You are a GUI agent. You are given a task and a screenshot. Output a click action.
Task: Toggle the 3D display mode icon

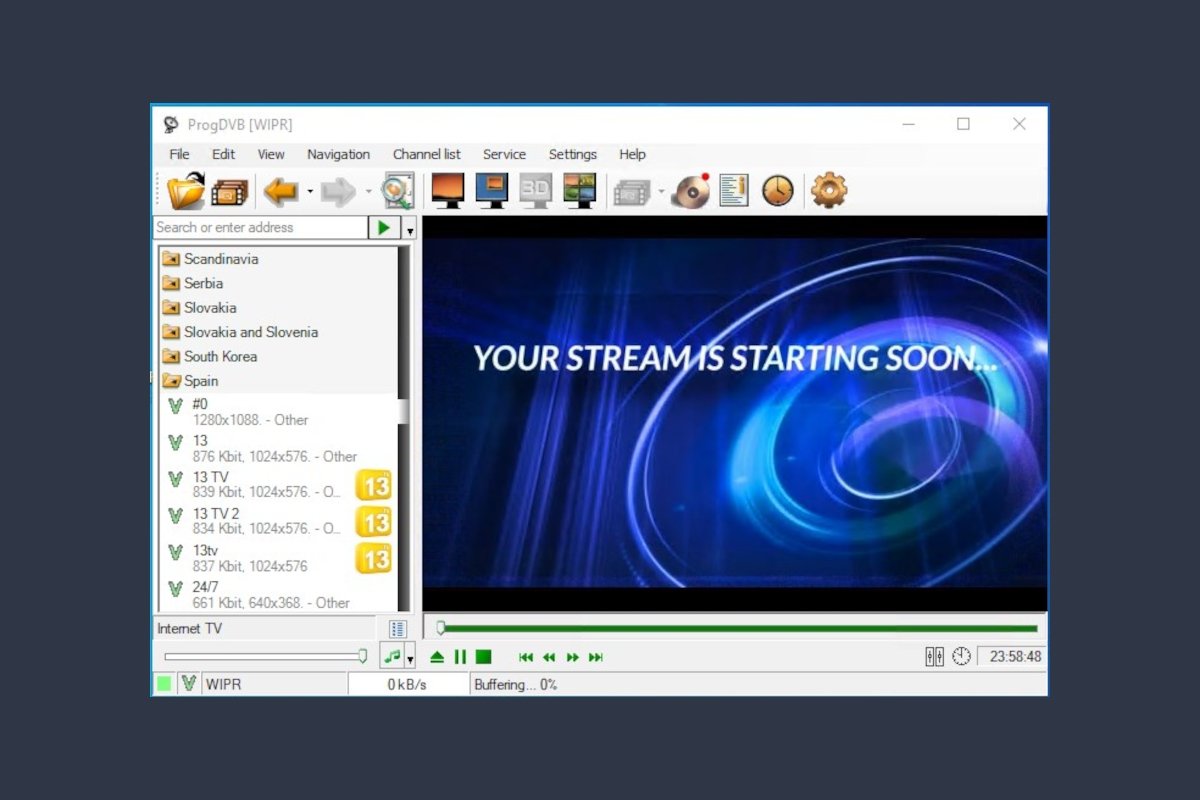535,190
